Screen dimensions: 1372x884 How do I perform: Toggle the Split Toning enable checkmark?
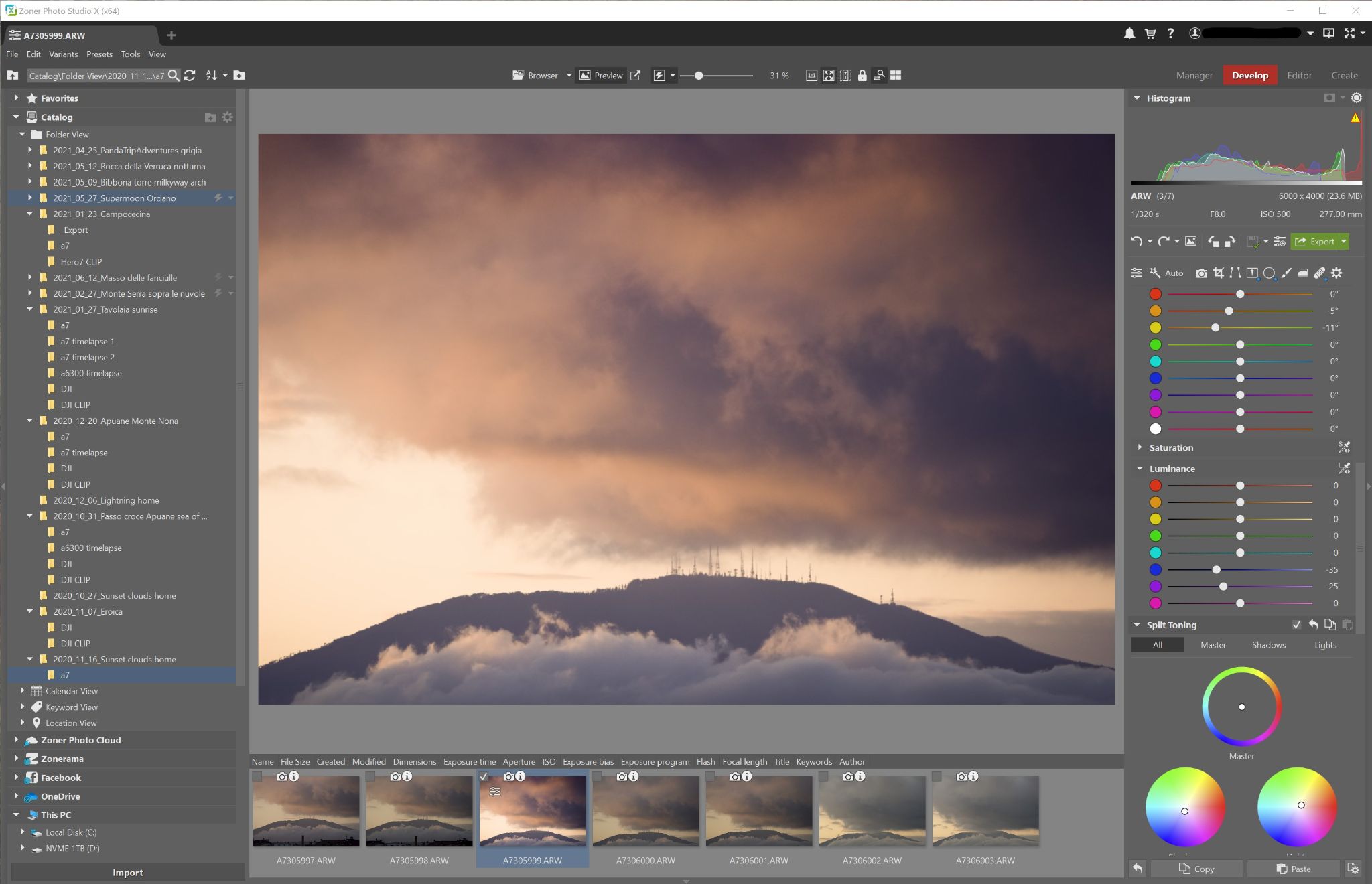click(1296, 625)
